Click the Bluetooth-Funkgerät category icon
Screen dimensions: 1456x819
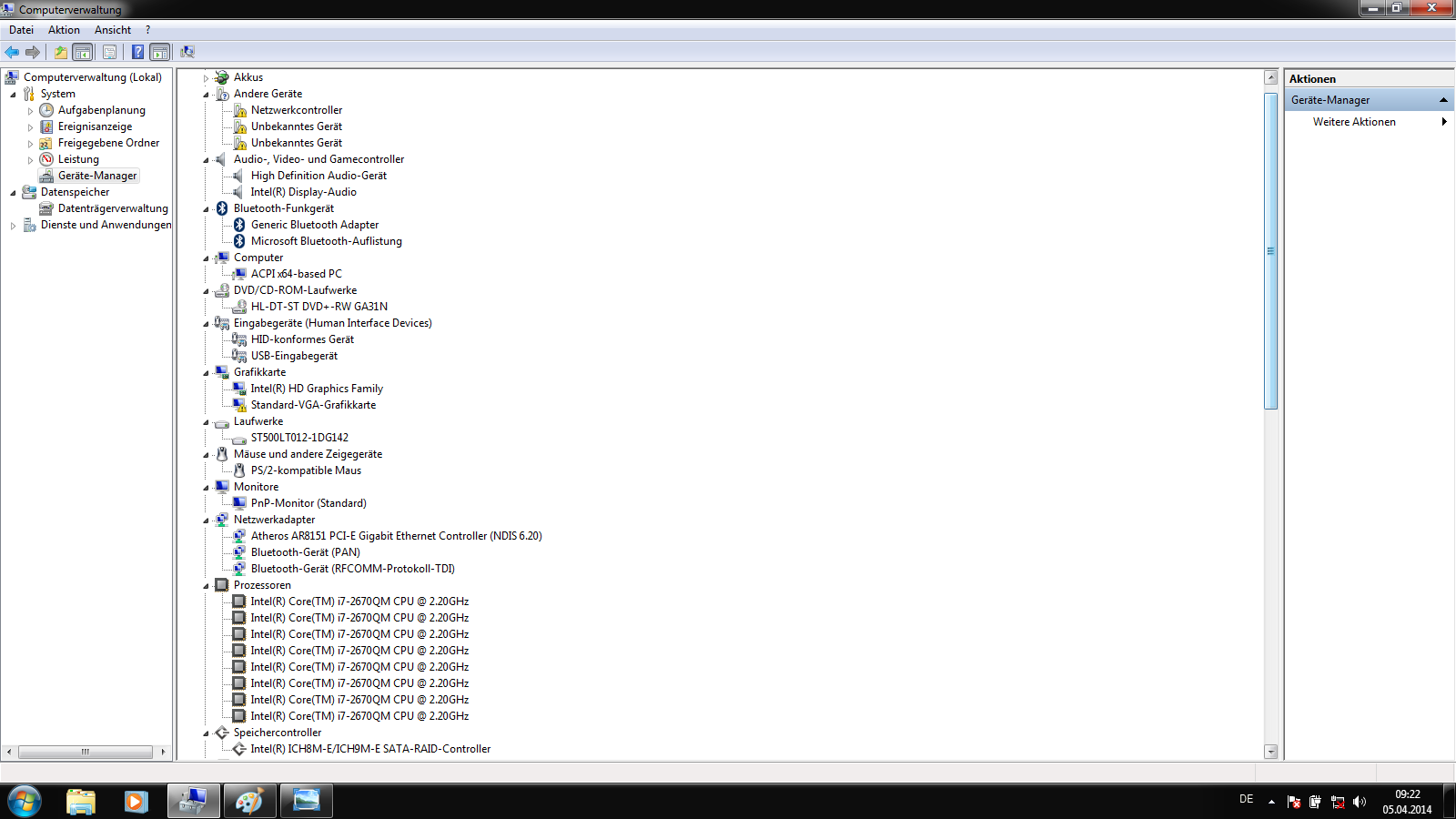[x=222, y=208]
